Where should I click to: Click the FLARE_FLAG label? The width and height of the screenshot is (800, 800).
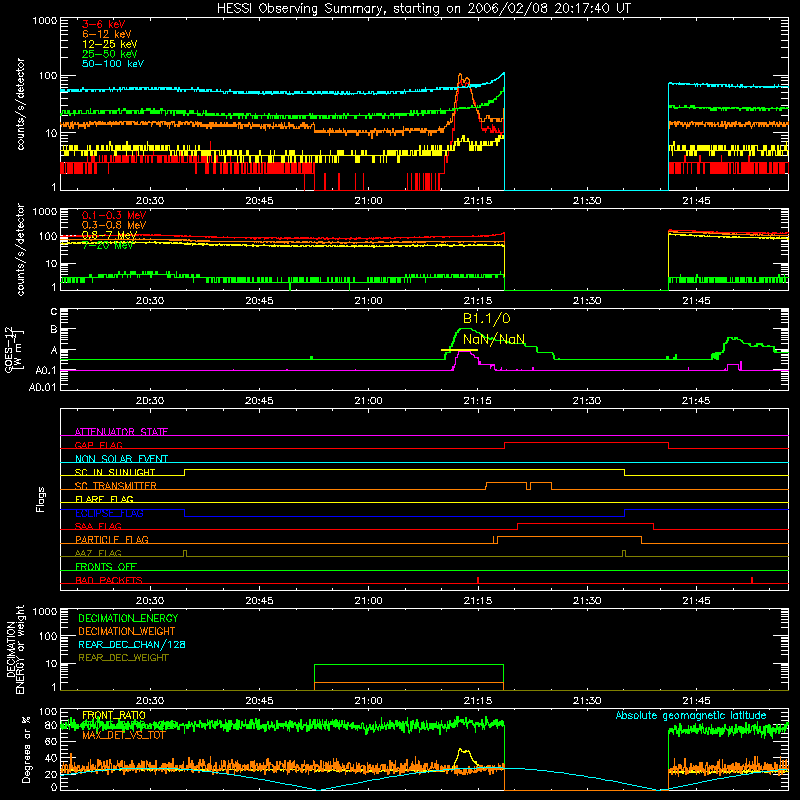pos(104,499)
